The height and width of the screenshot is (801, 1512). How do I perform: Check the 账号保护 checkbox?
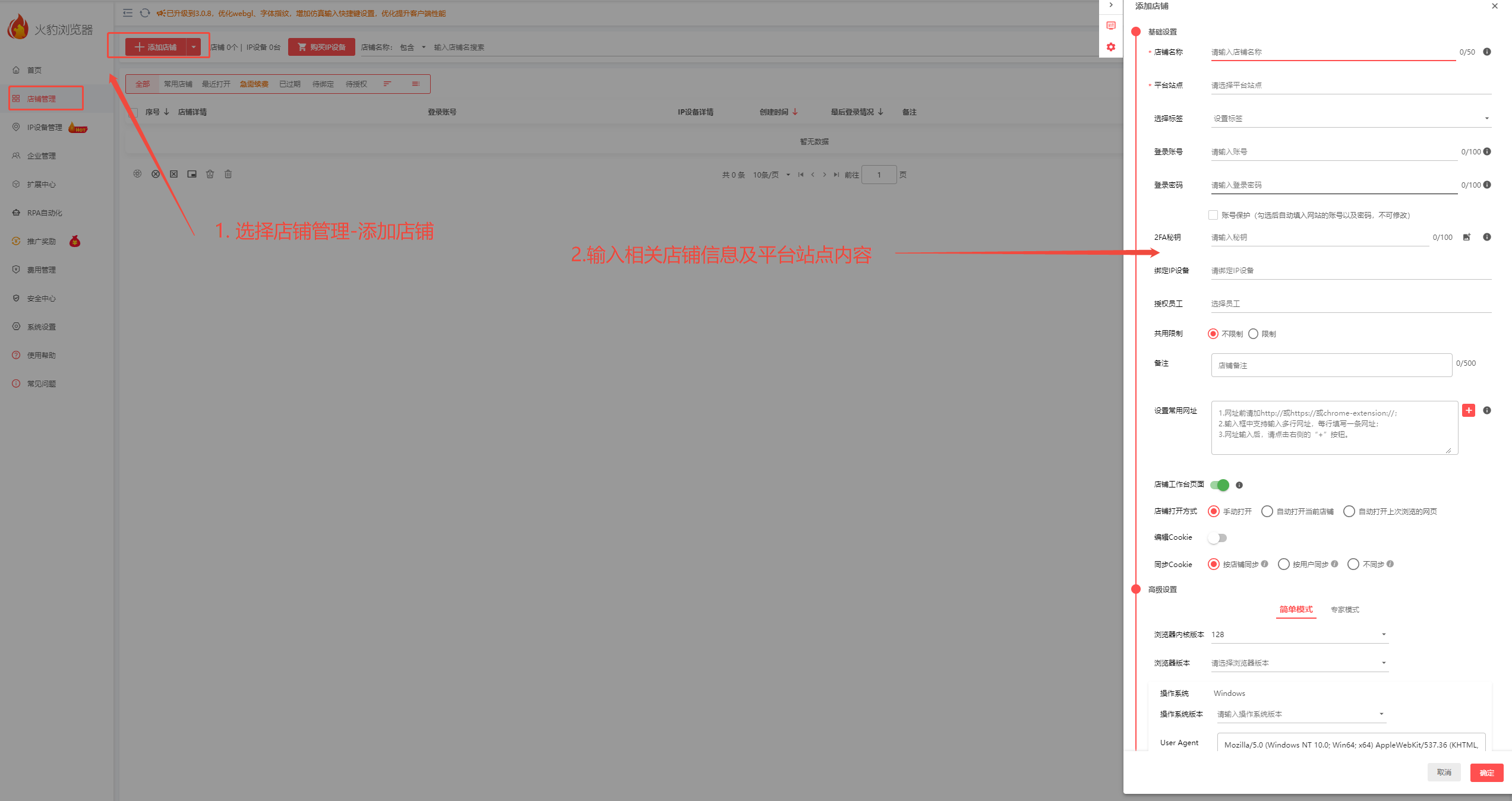(1213, 215)
